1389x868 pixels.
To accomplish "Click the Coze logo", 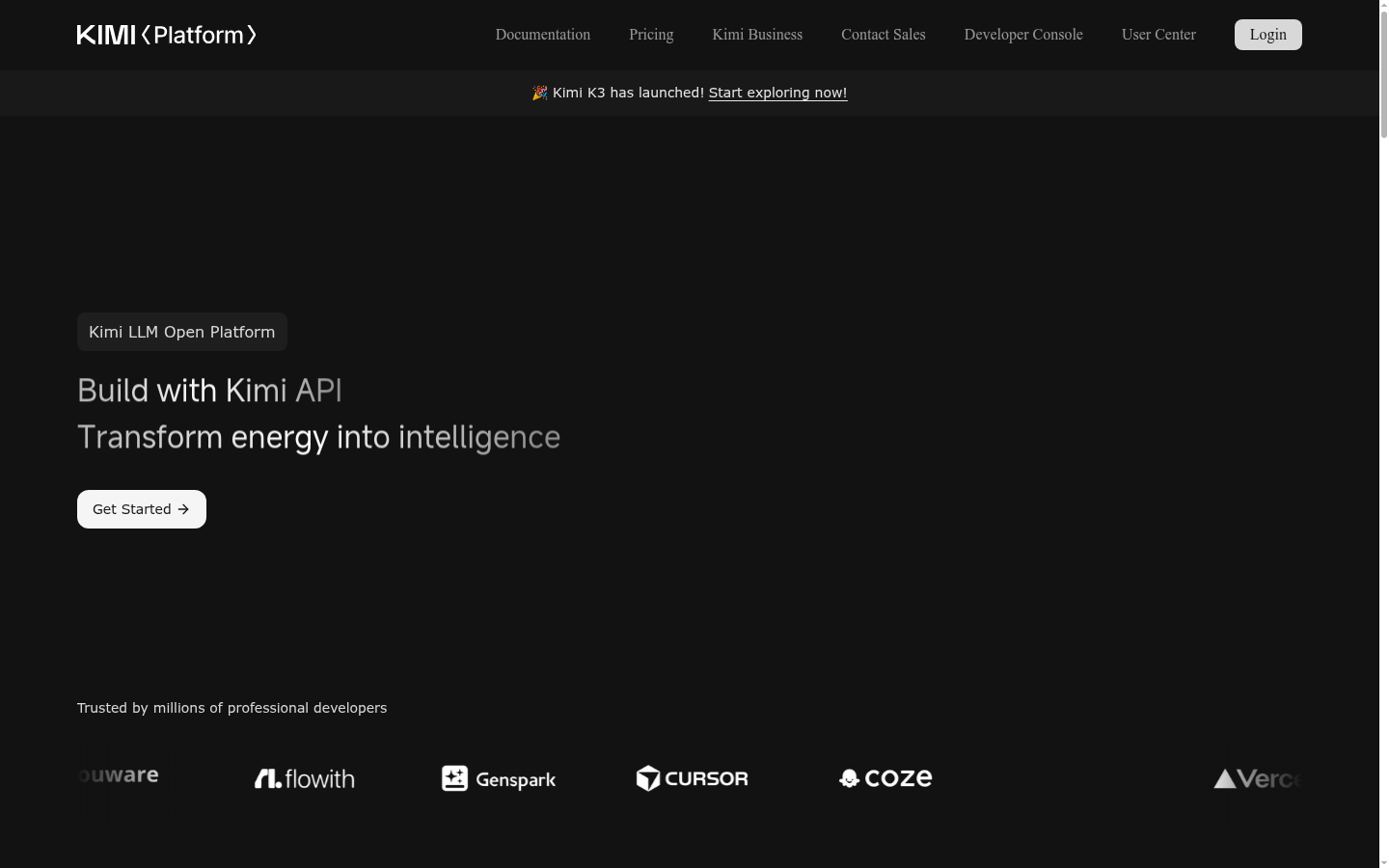I will (885, 778).
